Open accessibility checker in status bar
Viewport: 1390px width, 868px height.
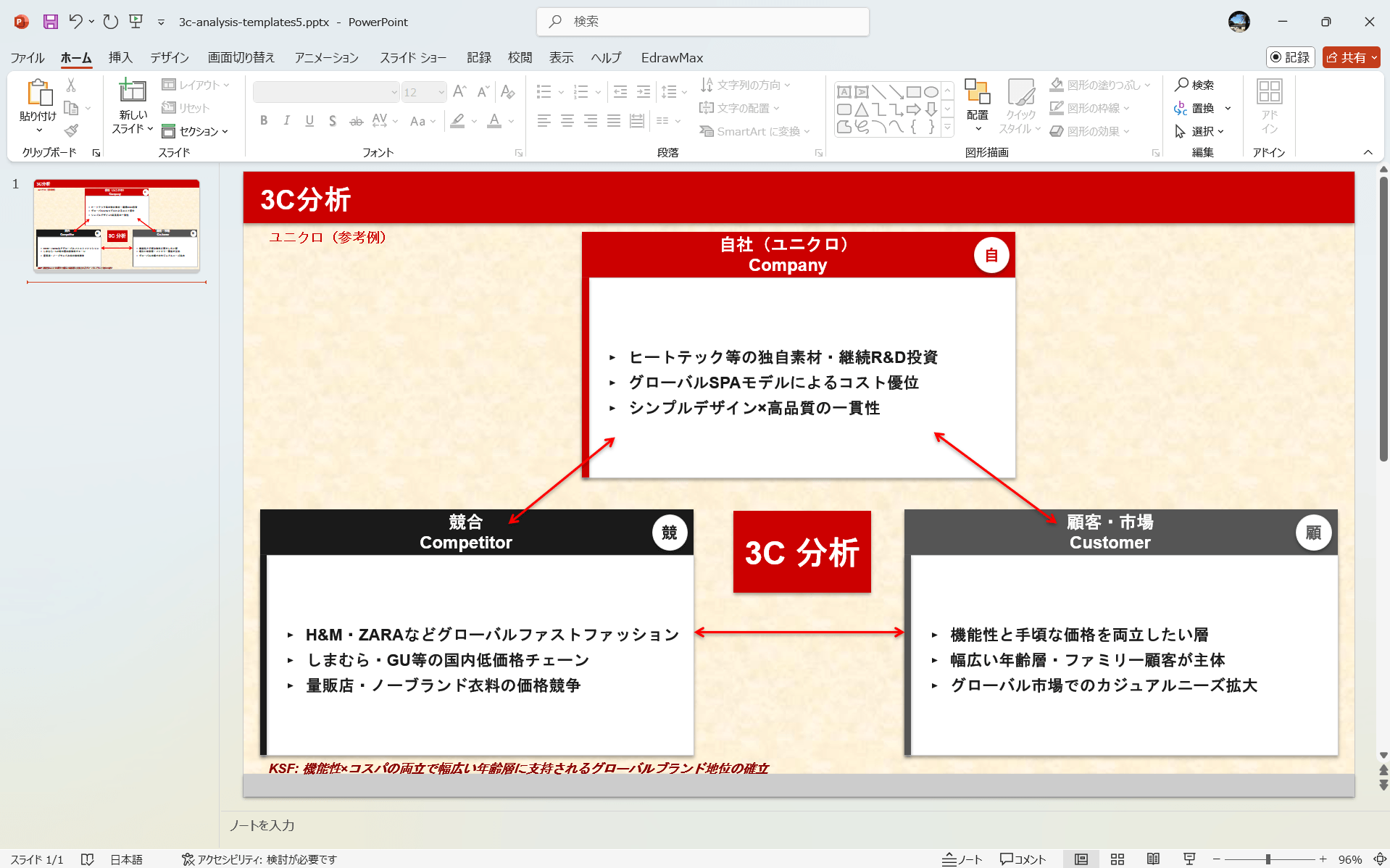(x=259, y=859)
